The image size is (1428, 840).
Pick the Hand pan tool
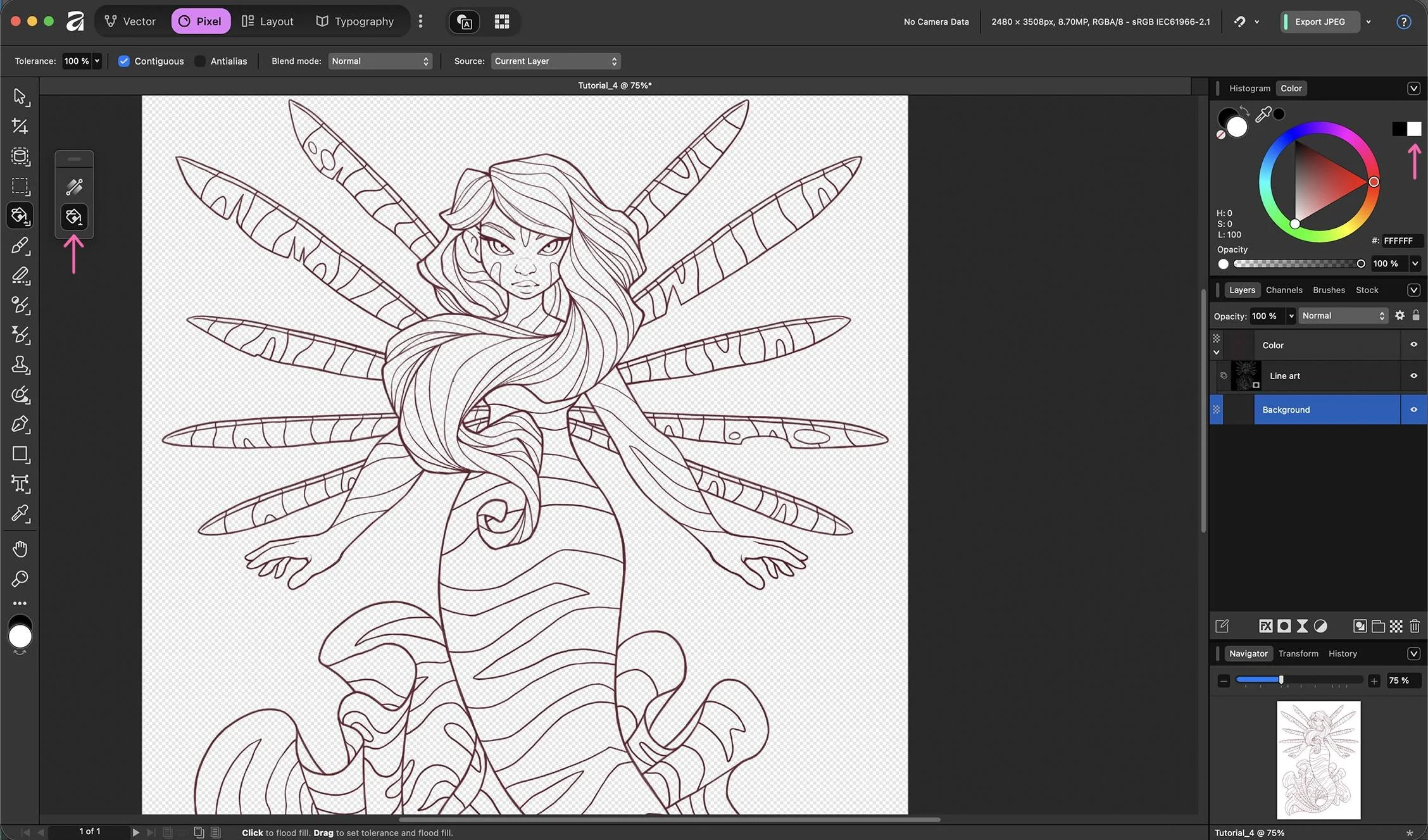(20, 549)
